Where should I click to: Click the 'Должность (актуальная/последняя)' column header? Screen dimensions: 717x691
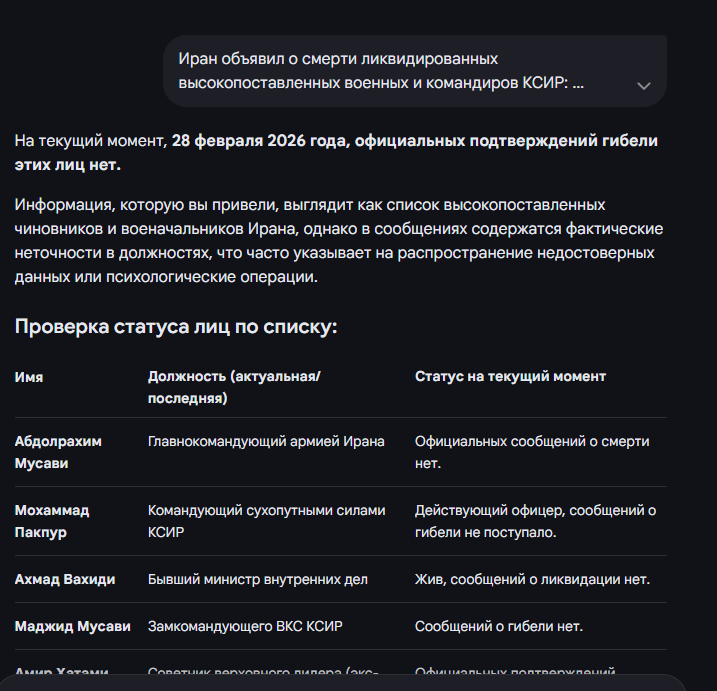(234, 387)
